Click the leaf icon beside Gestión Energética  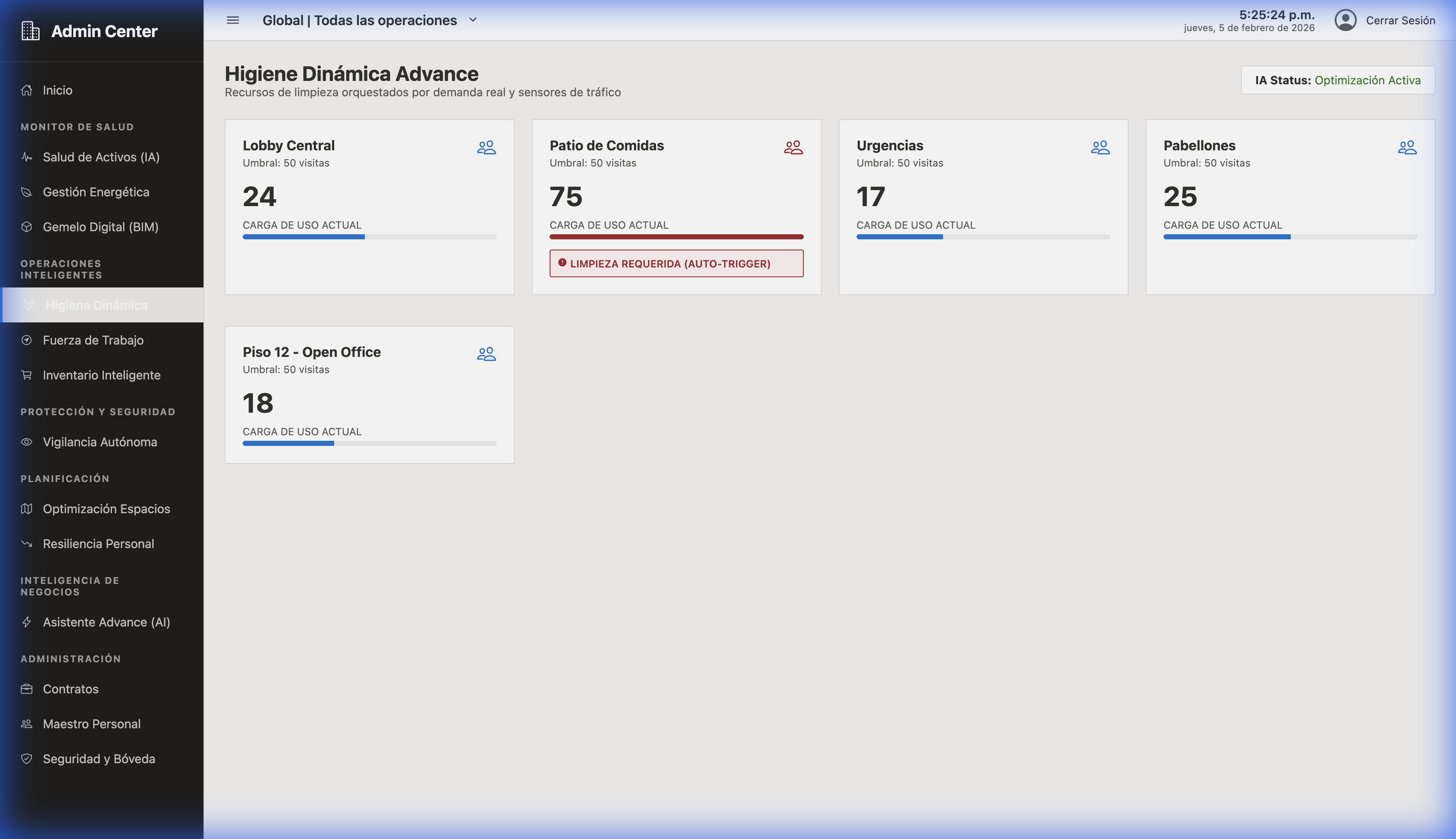point(27,192)
